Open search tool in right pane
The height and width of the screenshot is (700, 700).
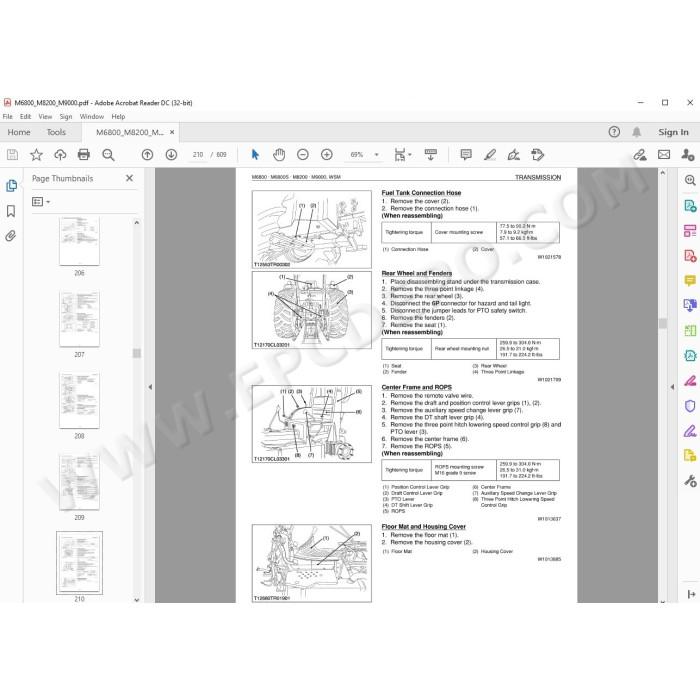click(x=690, y=180)
